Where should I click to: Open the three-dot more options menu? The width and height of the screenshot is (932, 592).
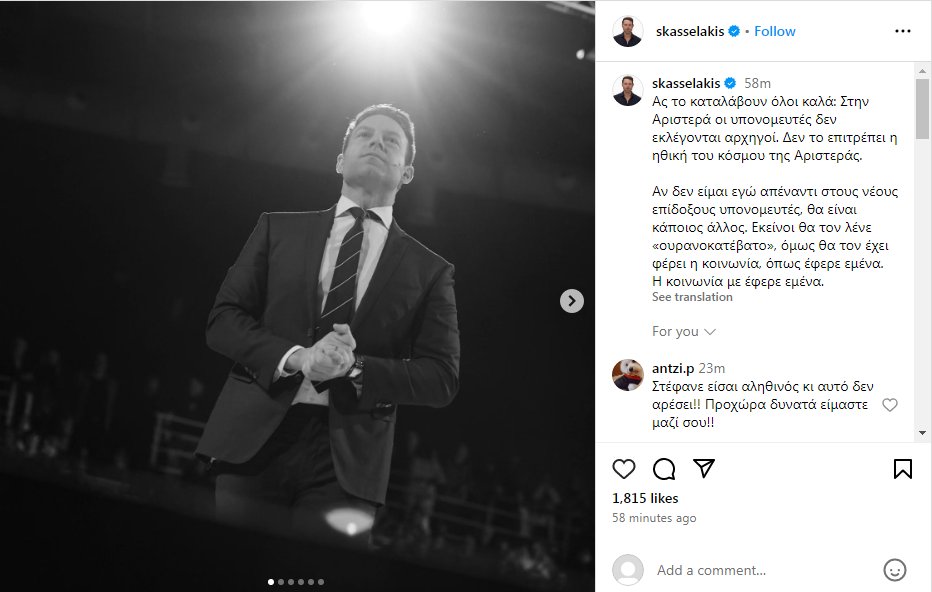(903, 31)
